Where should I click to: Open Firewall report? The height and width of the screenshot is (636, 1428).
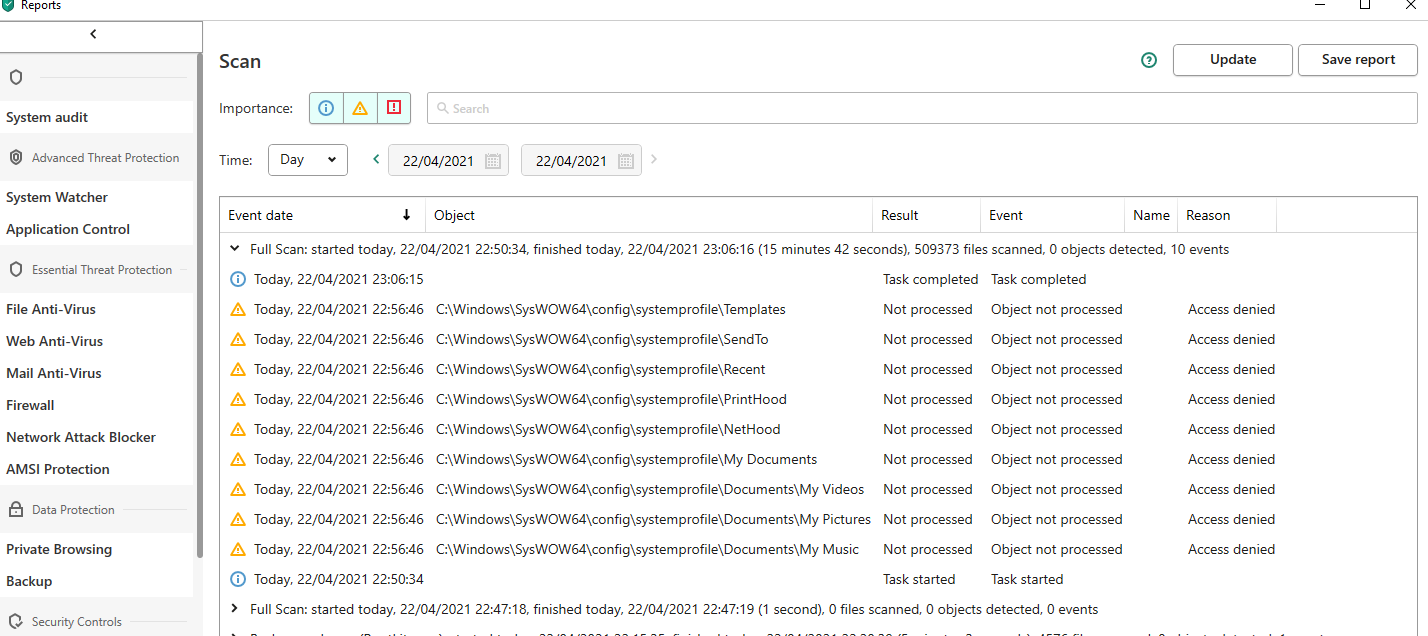pyautogui.click(x=30, y=405)
